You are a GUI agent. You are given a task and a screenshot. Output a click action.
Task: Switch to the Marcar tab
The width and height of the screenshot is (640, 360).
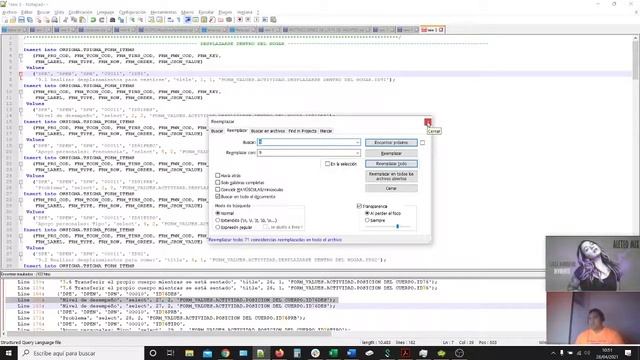(x=326, y=131)
